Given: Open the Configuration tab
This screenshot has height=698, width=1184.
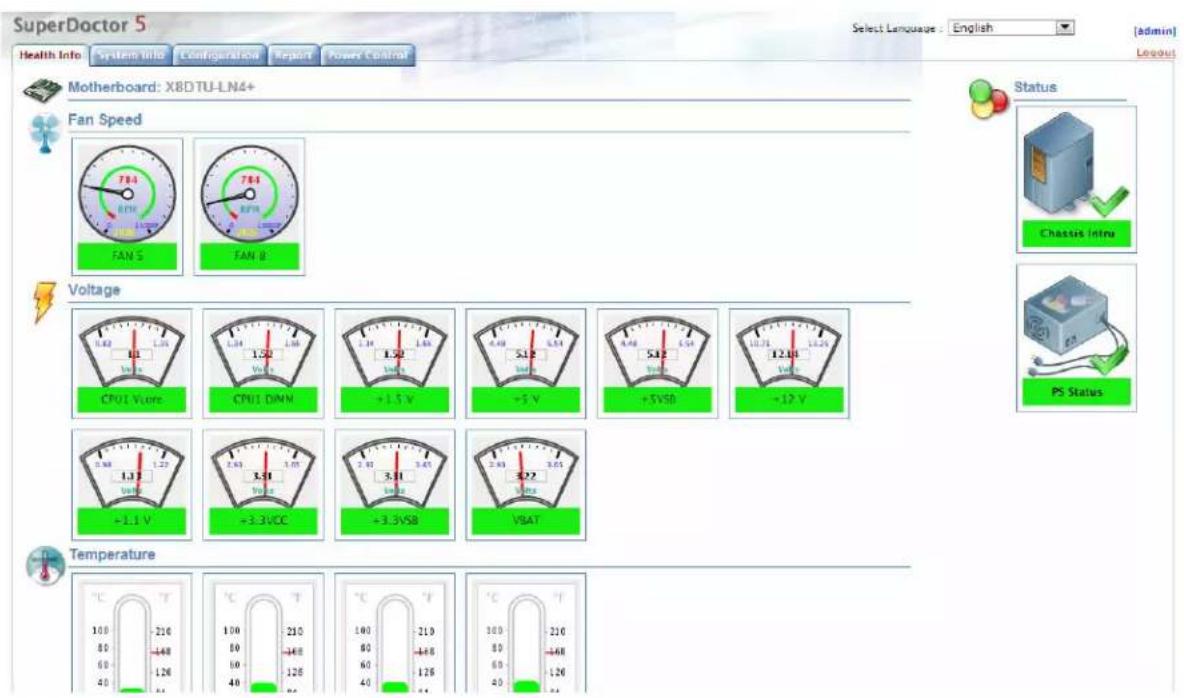Looking at the screenshot, I should pyautogui.click(x=219, y=55).
